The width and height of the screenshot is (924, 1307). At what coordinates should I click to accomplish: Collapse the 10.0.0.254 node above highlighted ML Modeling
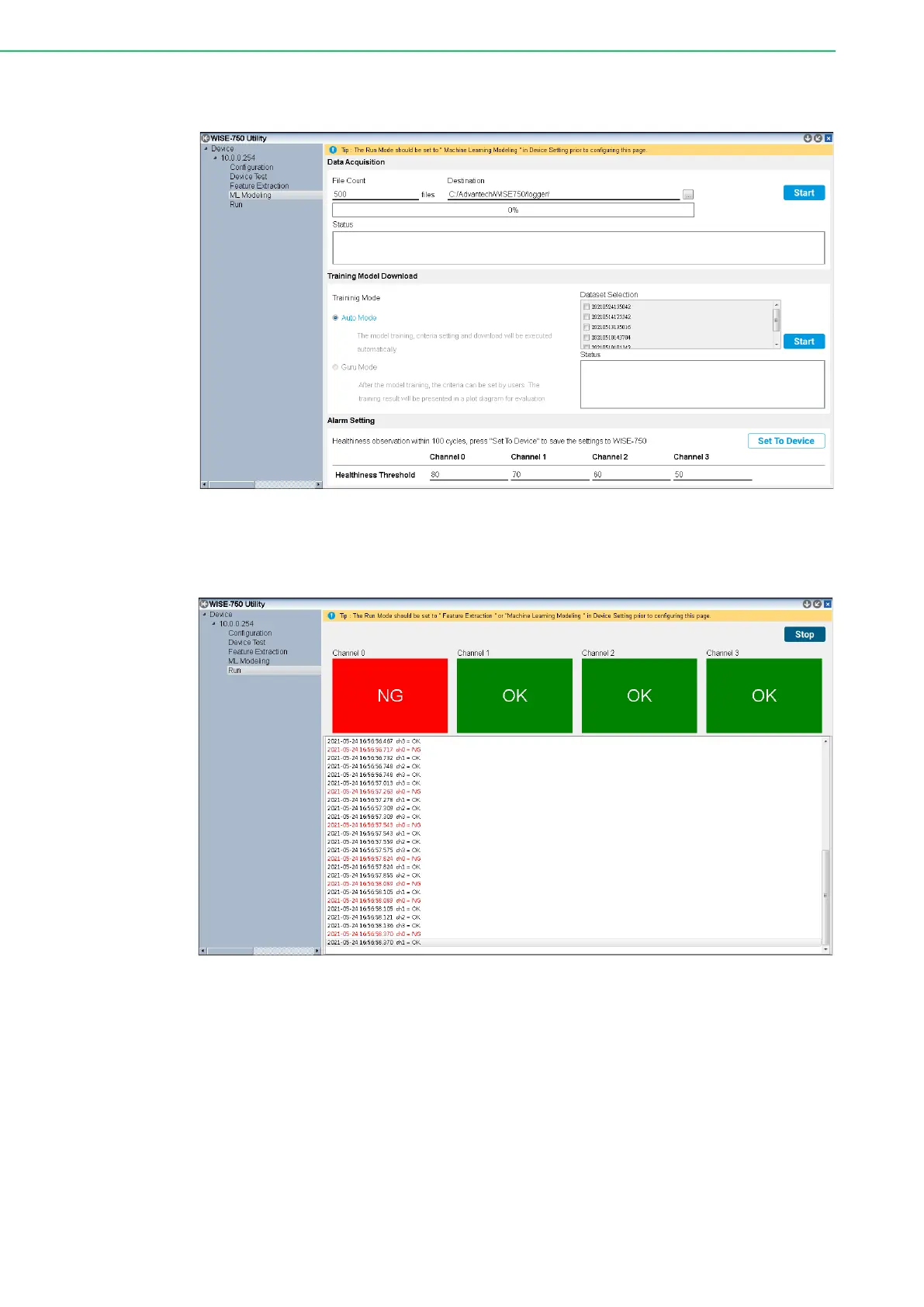point(216,158)
